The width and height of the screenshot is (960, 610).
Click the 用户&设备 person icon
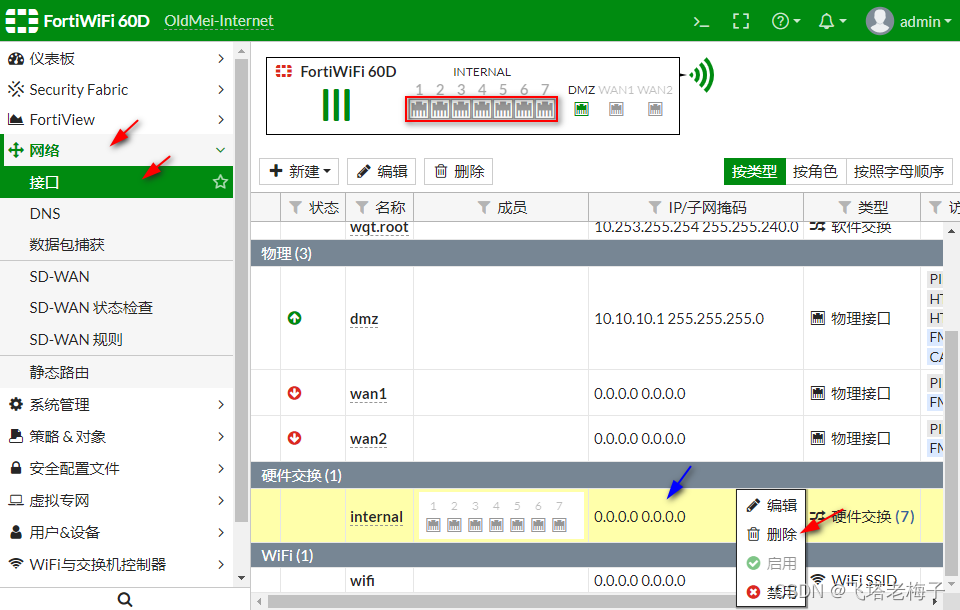tap(17, 532)
